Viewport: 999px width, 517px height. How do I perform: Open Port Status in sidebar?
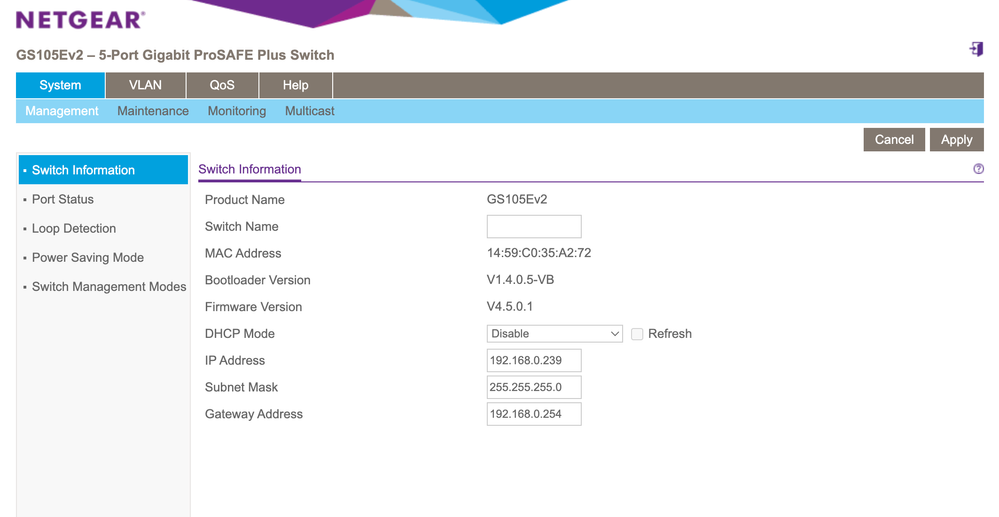[x=62, y=200]
